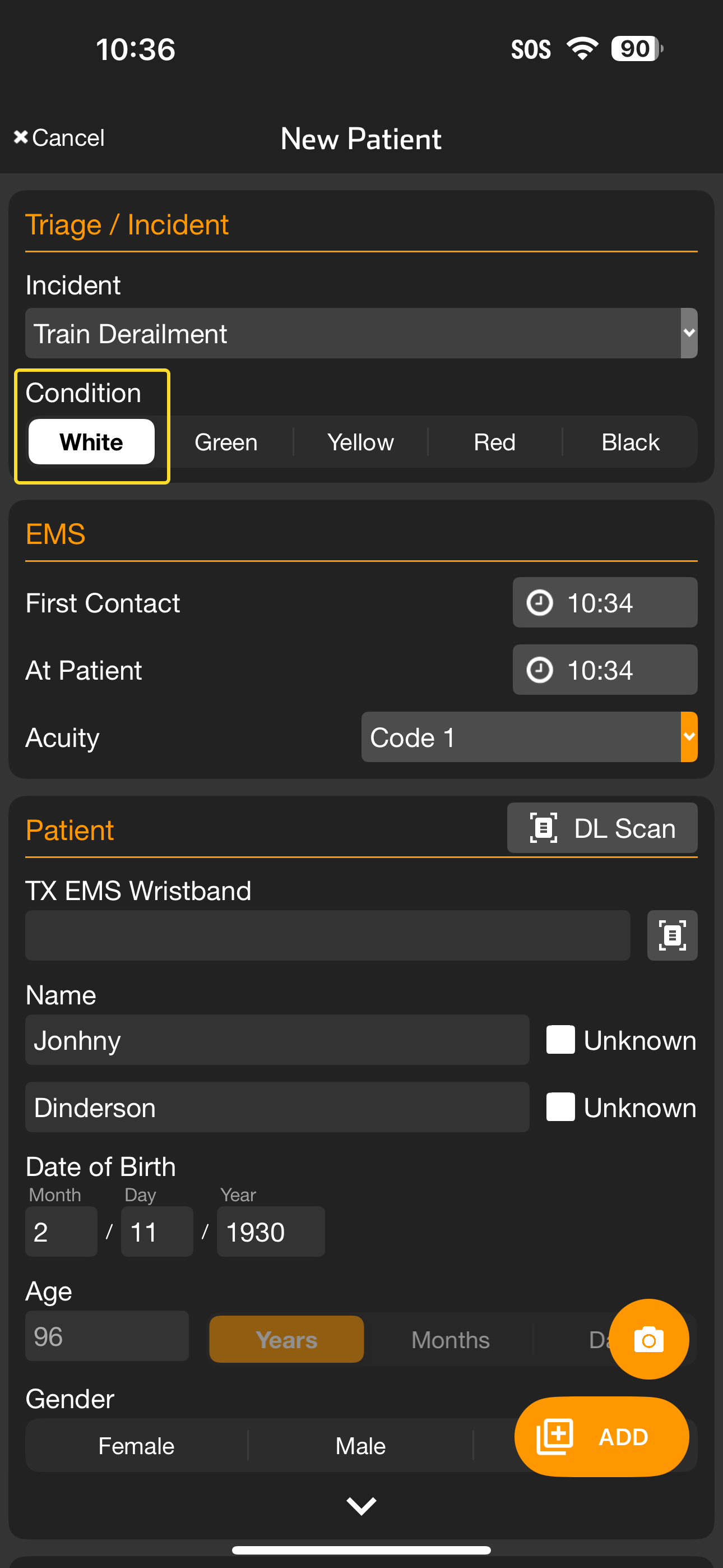Image resolution: width=723 pixels, height=1568 pixels.
Task: Tap the wristband barcode scan icon
Action: tap(672, 935)
